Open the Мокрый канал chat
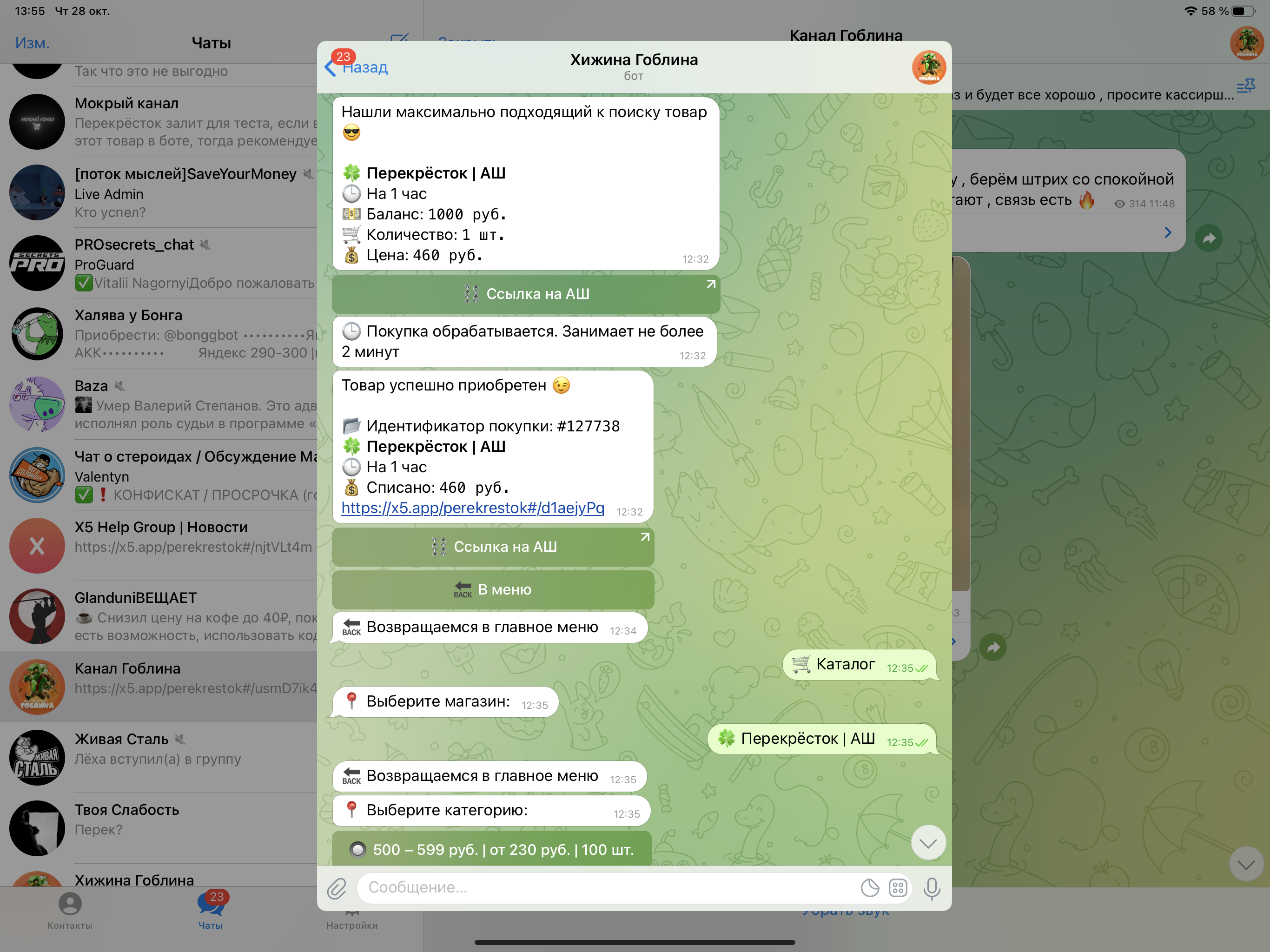 pyautogui.click(x=159, y=122)
